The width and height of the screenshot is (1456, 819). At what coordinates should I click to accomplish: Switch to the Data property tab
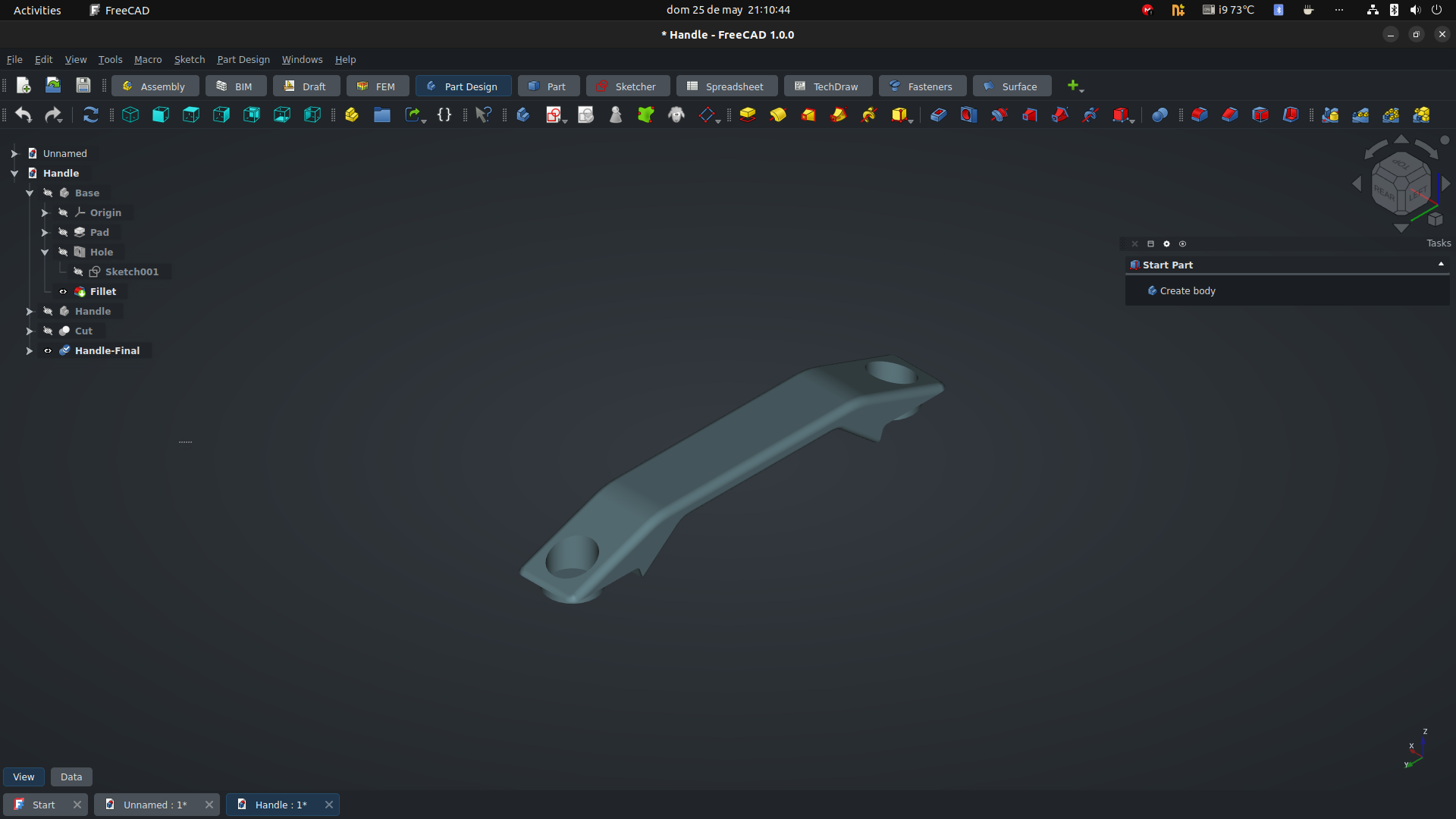tap(71, 777)
